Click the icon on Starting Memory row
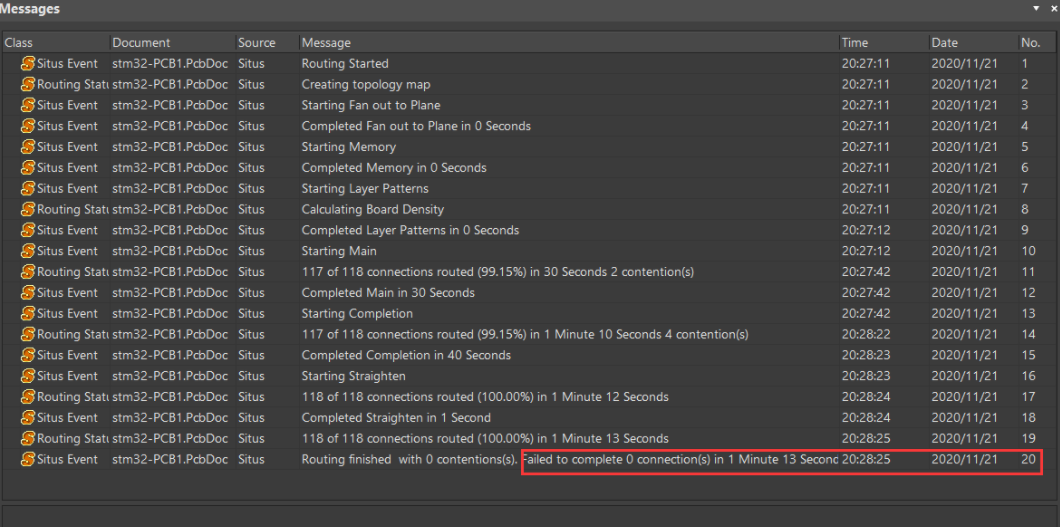 (x=28, y=147)
